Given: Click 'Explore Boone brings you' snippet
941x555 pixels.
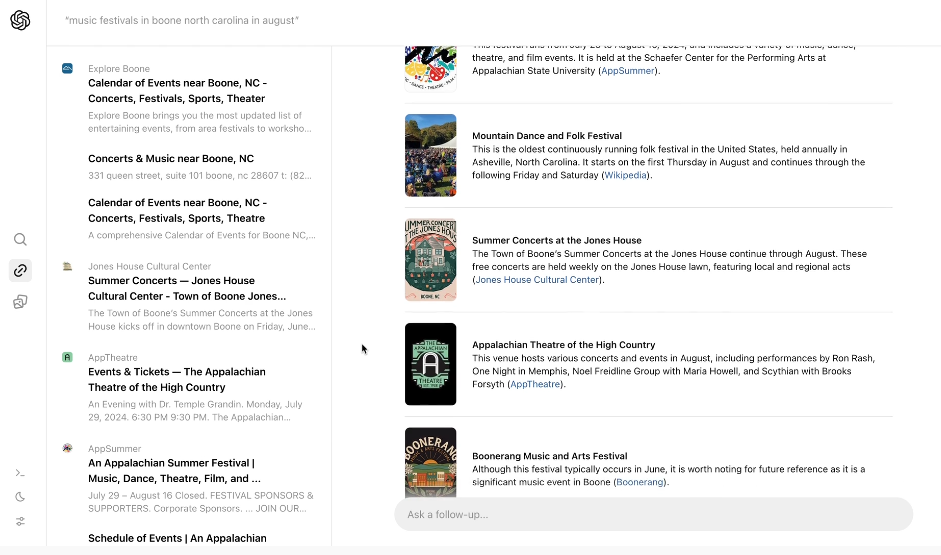Looking at the screenshot, I should coord(200,122).
